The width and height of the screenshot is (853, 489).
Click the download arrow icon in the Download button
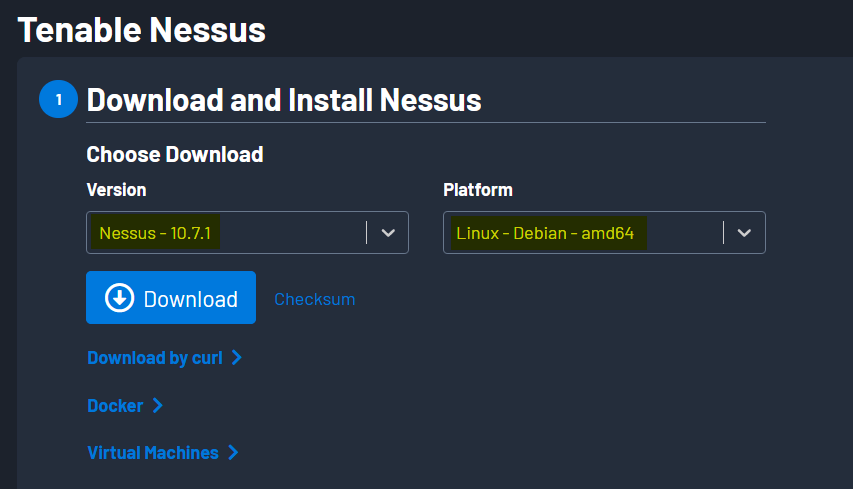(x=120, y=298)
